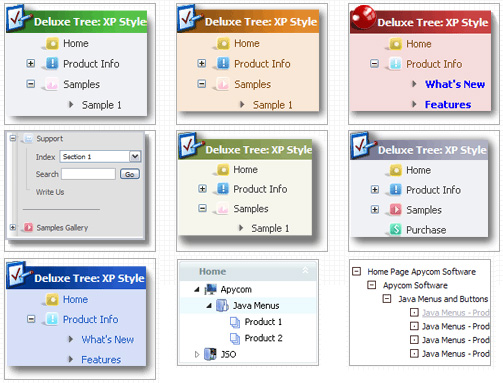This screenshot has width=503, height=383.
Task: Click Samples icon in olive tree panel
Action: 222,209
